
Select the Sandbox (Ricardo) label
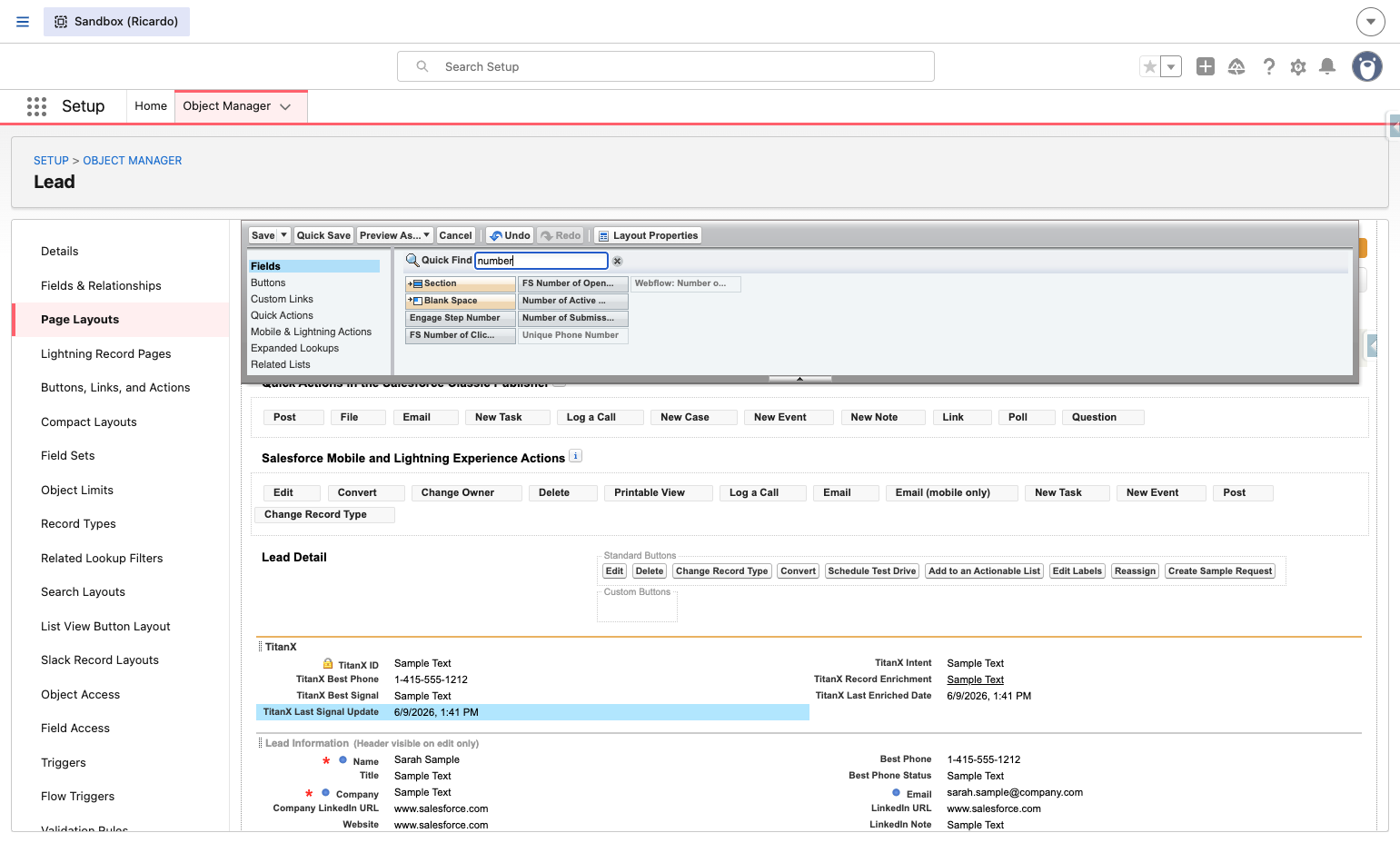tap(116, 22)
